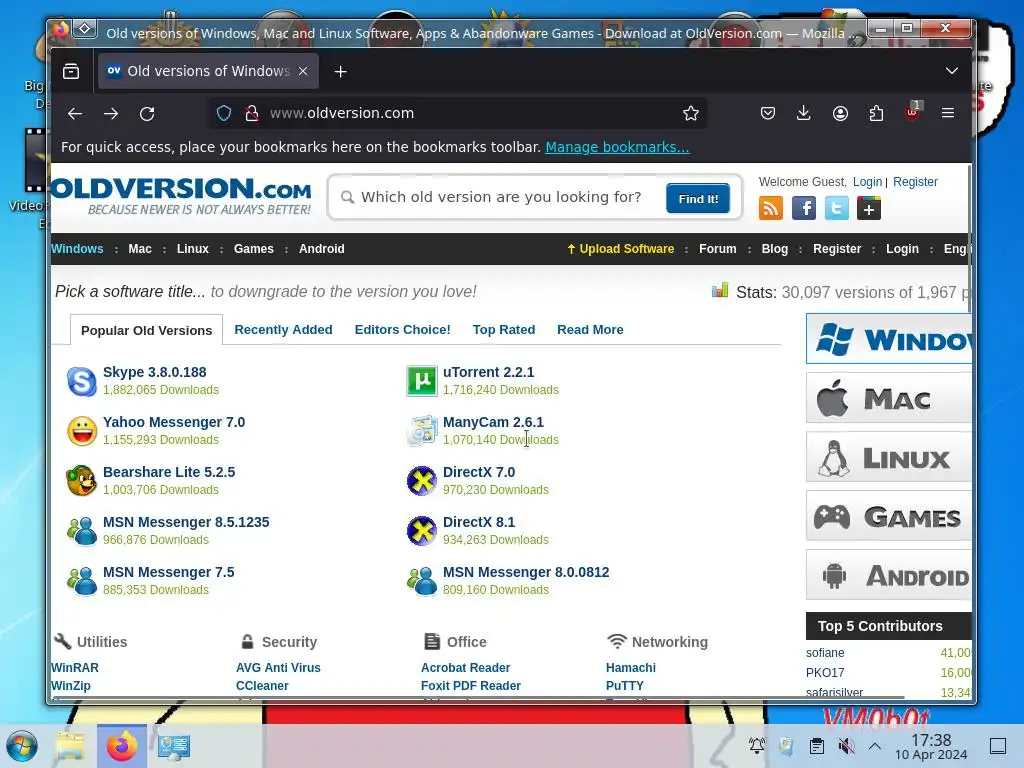Click the Firefox forward arrow
Image resolution: width=1024 pixels, height=768 pixels.
click(111, 114)
